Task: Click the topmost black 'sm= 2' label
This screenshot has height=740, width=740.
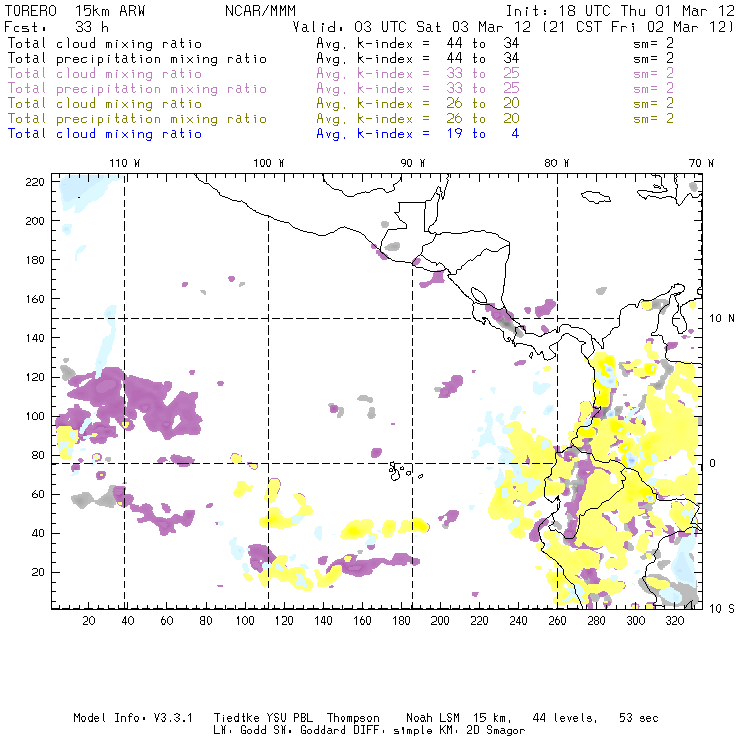Action: pos(653,44)
